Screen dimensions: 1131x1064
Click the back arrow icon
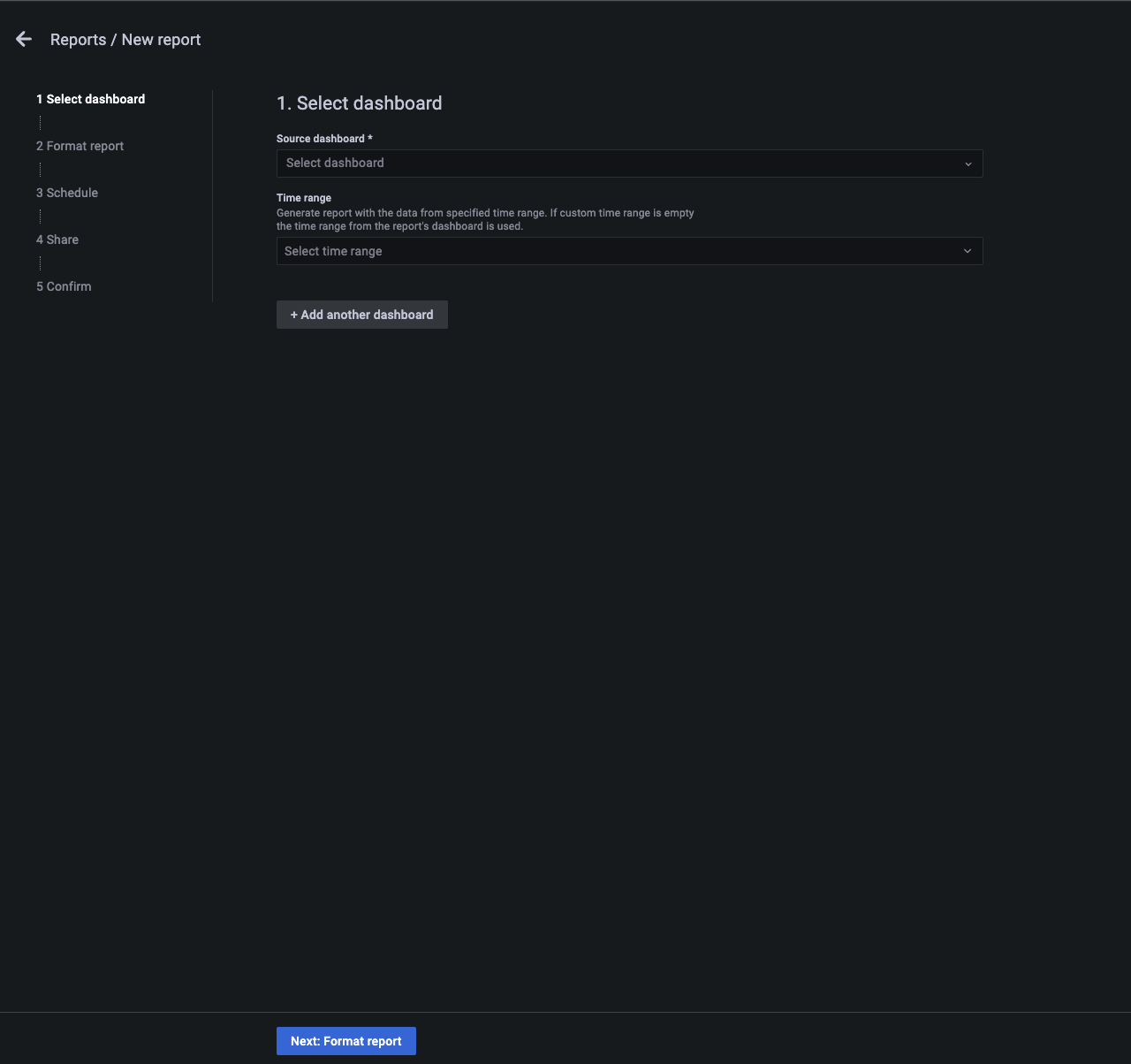[24, 39]
